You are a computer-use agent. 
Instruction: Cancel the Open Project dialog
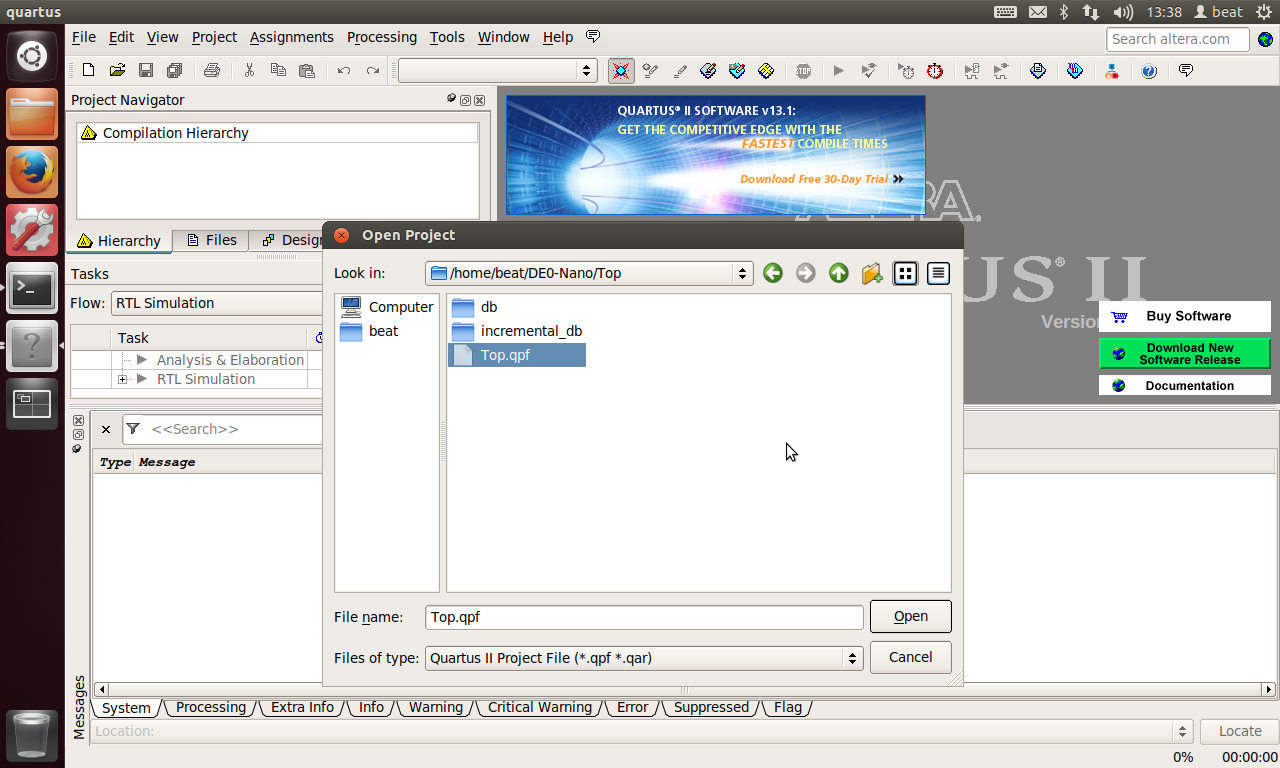910,657
